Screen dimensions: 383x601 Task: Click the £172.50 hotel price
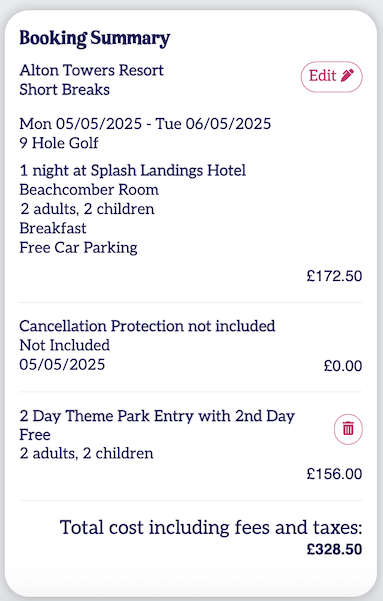[x=334, y=276]
